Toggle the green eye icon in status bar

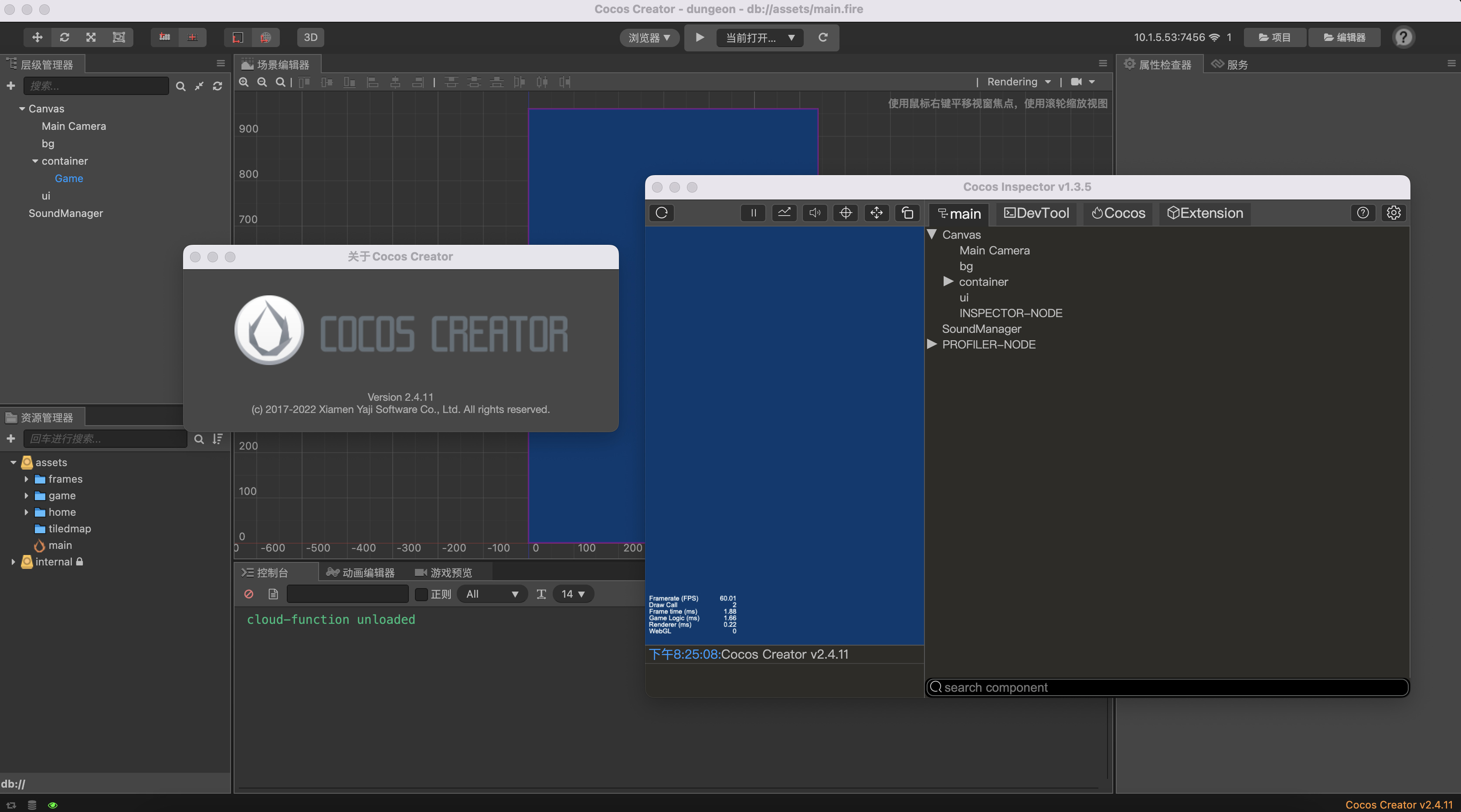click(53, 805)
